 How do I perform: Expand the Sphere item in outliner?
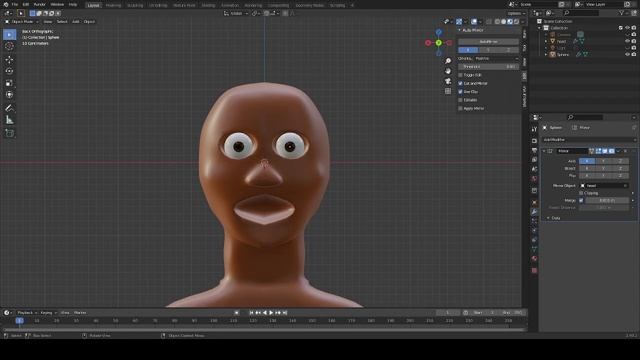click(546, 54)
